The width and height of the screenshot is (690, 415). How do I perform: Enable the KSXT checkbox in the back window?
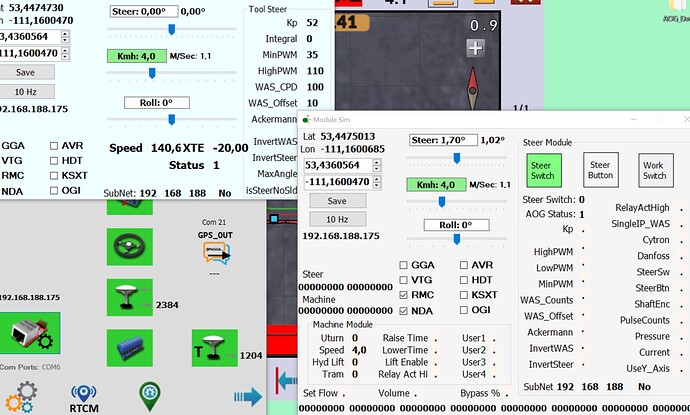(x=54, y=176)
